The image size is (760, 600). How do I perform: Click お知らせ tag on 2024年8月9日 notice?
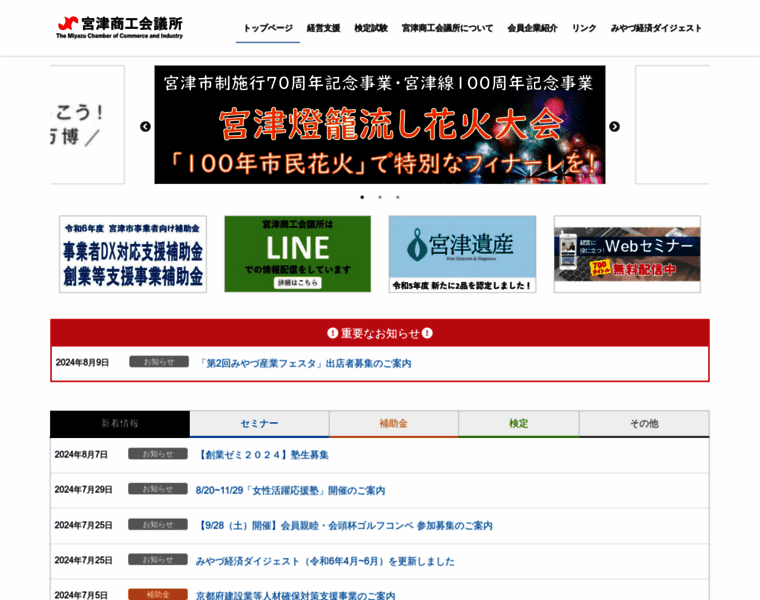159,362
